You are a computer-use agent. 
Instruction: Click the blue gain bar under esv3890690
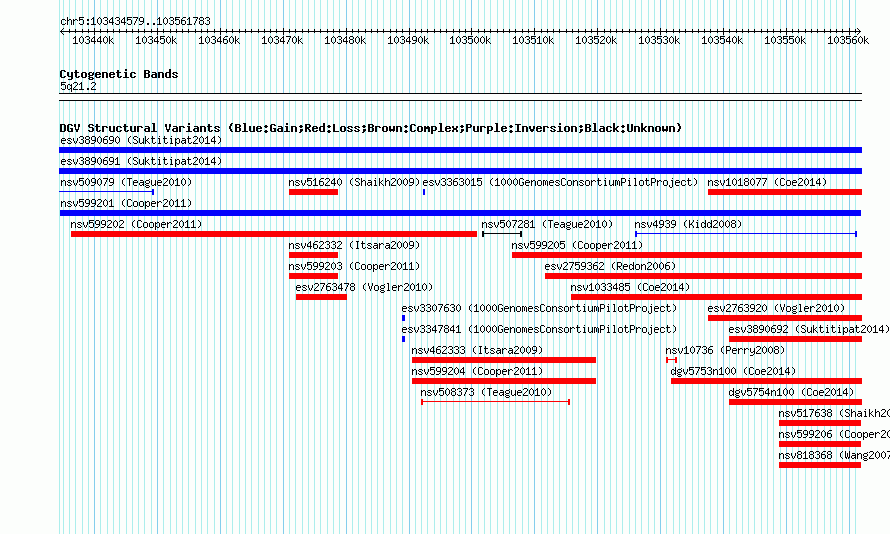460,150
